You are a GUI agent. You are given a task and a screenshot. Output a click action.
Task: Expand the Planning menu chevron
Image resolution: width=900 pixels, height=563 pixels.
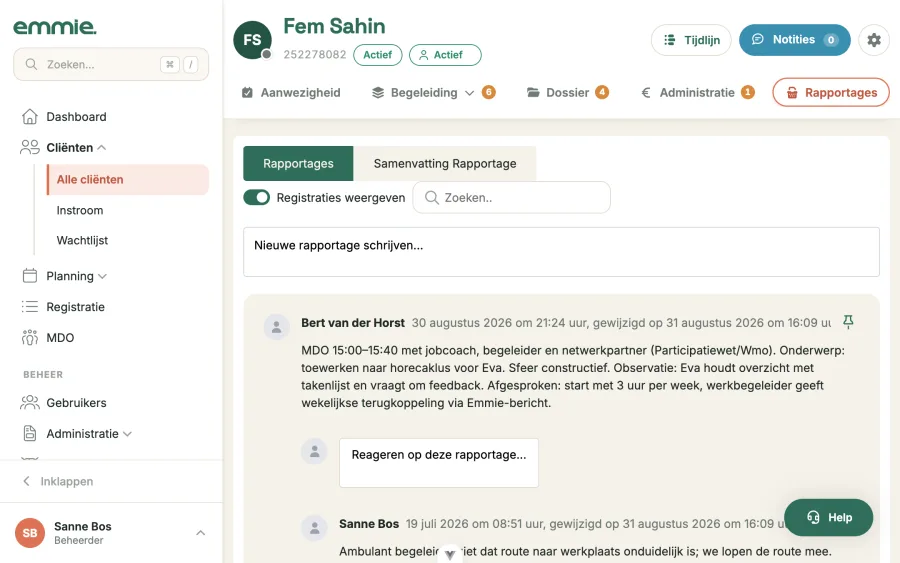click(102, 276)
